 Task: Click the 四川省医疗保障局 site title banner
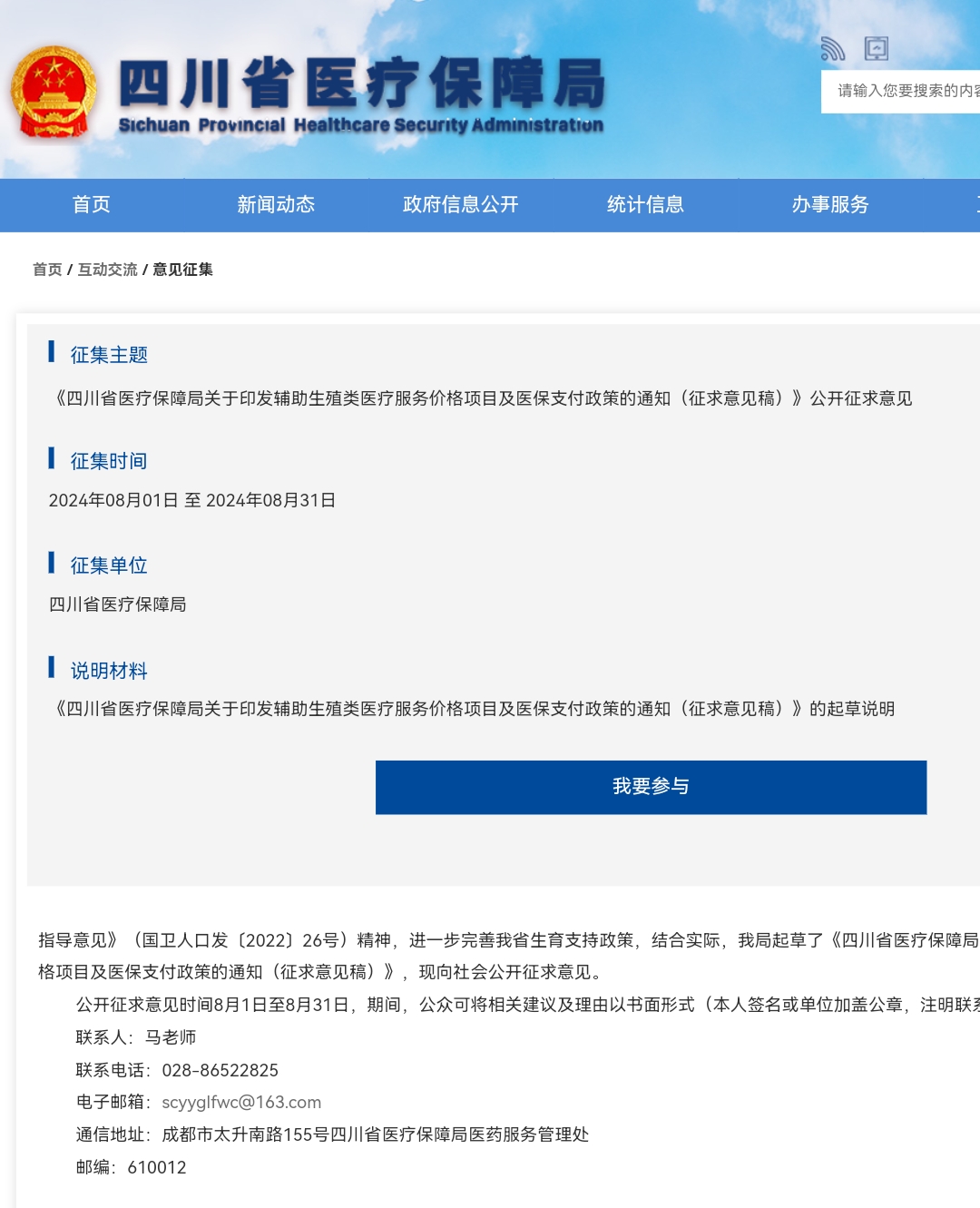(361, 94)
